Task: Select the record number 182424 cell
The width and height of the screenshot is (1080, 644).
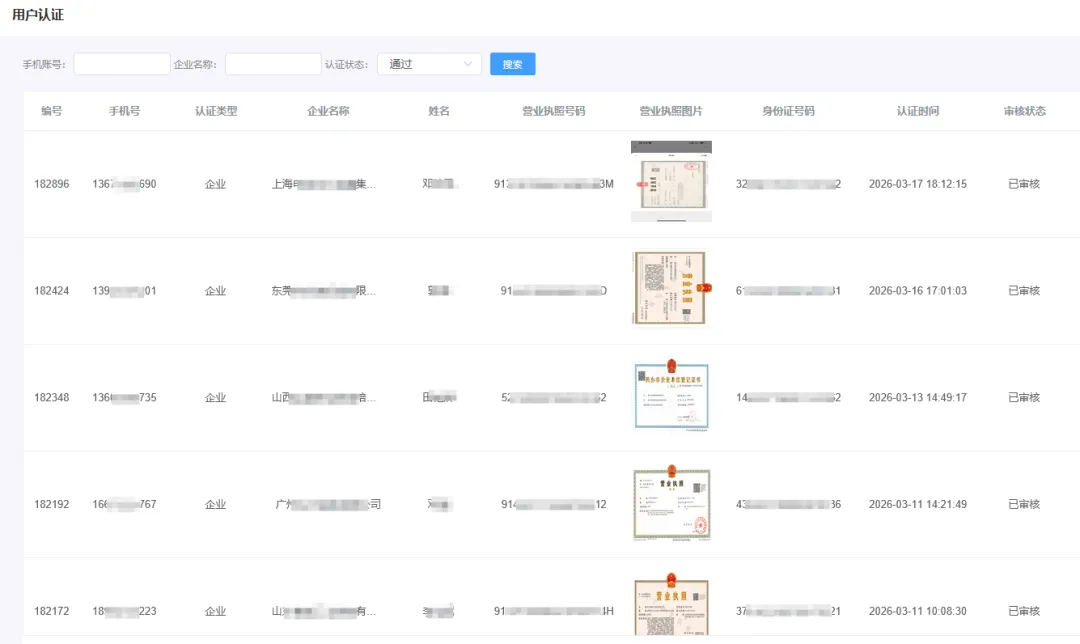Action: tap(52, 291)
